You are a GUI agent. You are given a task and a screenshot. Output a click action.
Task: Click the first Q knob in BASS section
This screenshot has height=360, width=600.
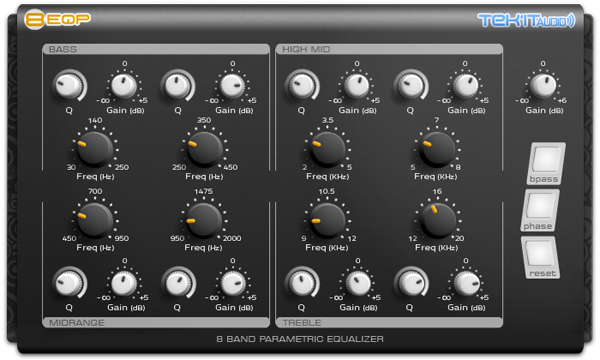pos(69,85)
